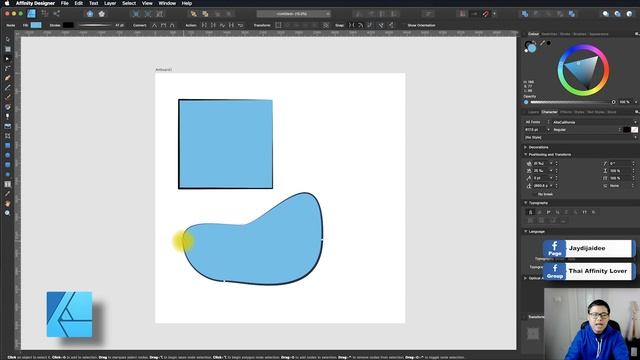The width and height of the screenshot is (640, 360).
Task: Select the Transparency tool
Action: pos(7,116)
